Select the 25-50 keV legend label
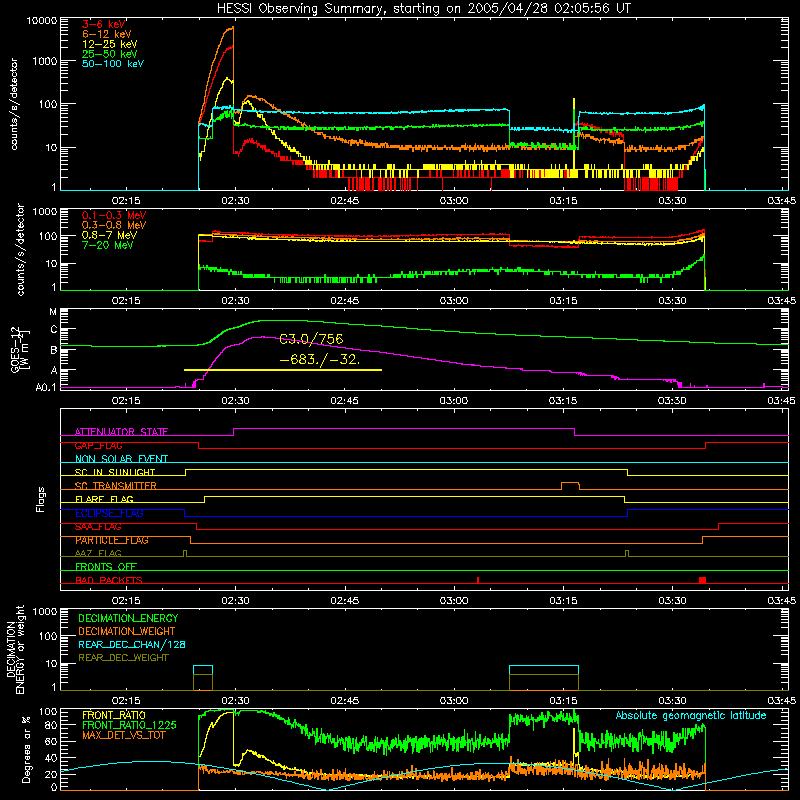The width and height of the screenshot is (800, 800). point(109,54)
